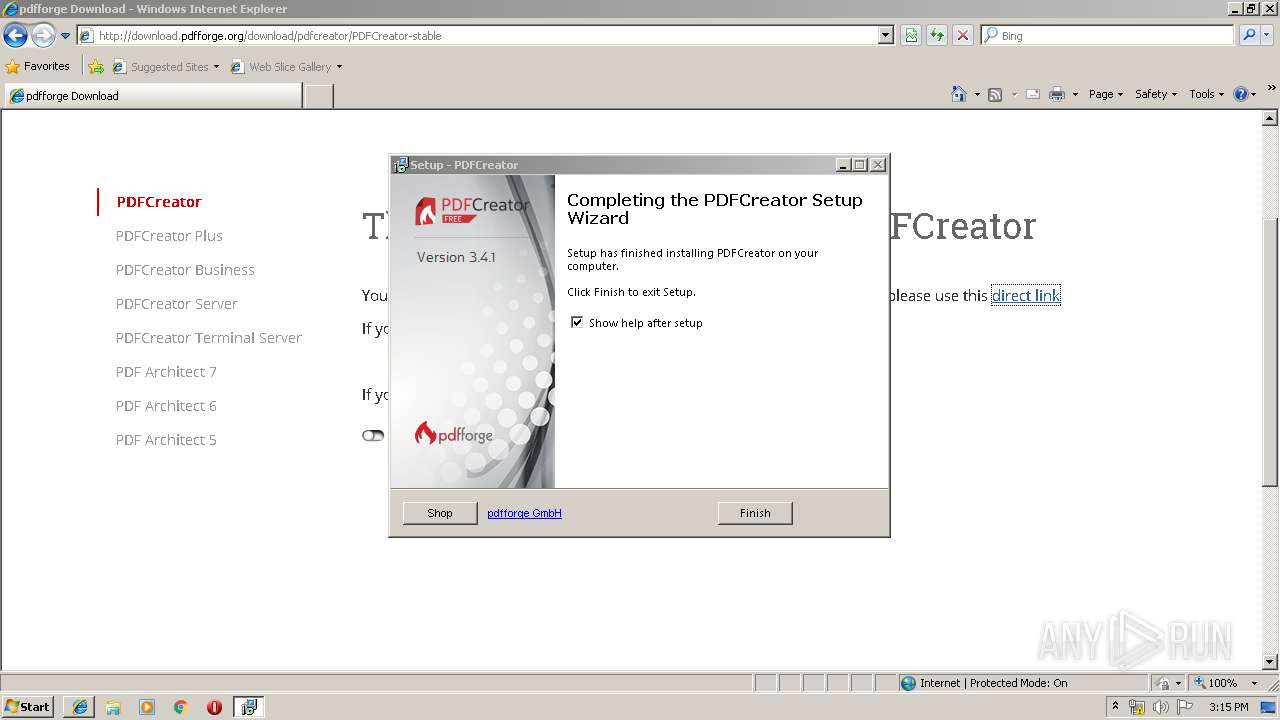1280x720 pixels.
Task: Open the Web Slice Gallery item
Action: [x=286, y=67]
